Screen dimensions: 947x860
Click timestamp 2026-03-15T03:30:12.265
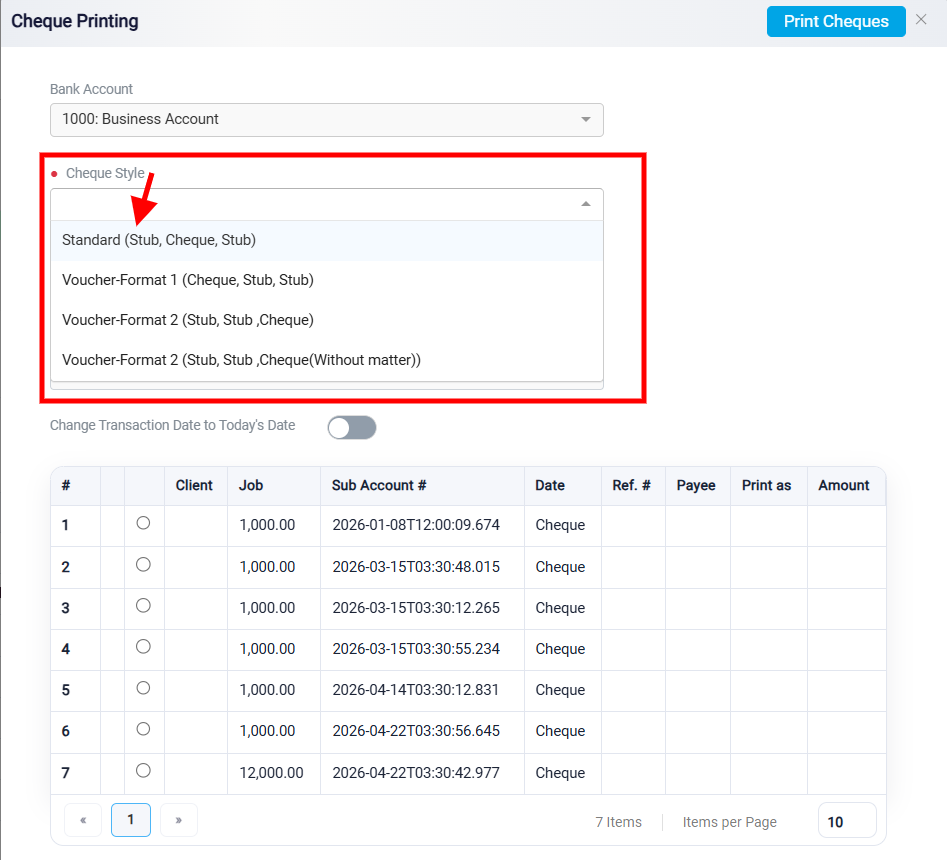[x=416, y=608]
